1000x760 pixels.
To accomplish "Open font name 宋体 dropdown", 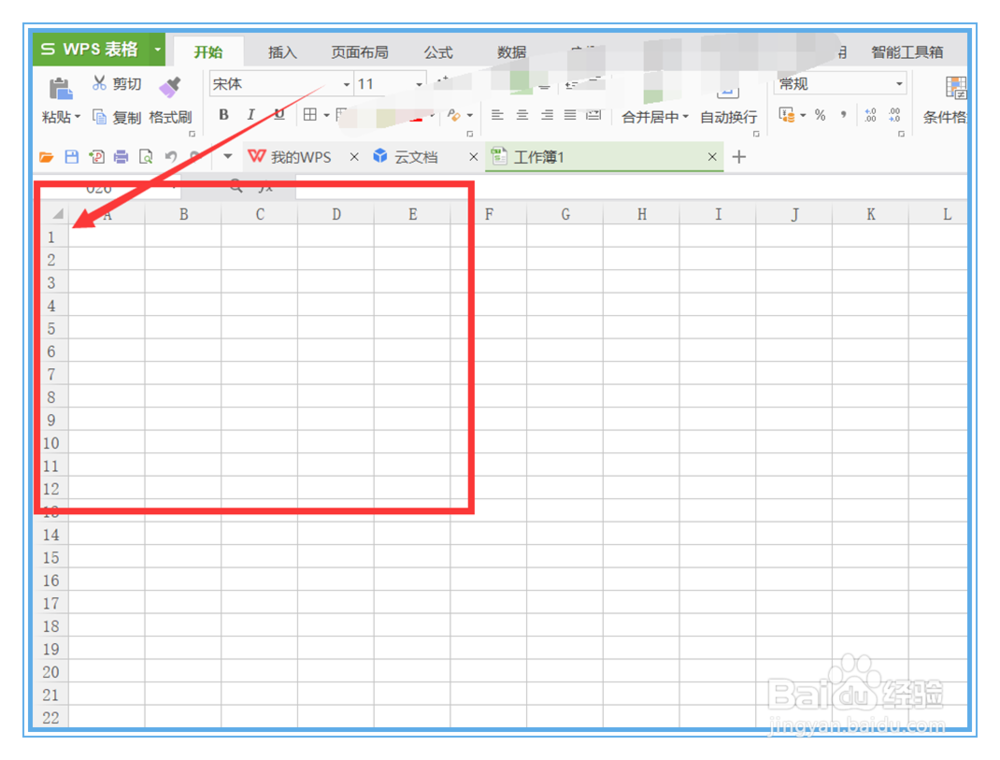I will pyautogui.click(x=346, y=84).
